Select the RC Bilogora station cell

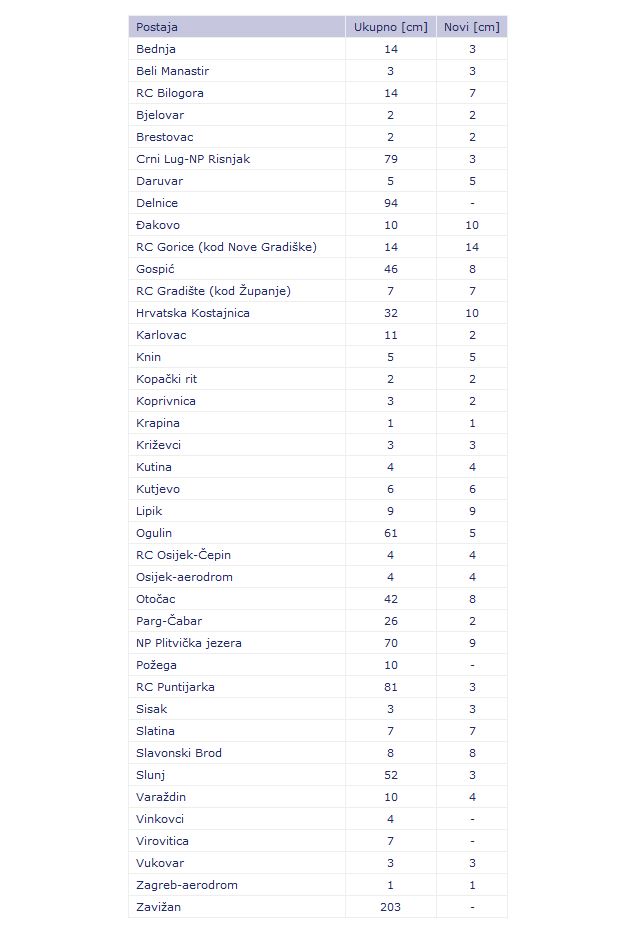[170, 93]
